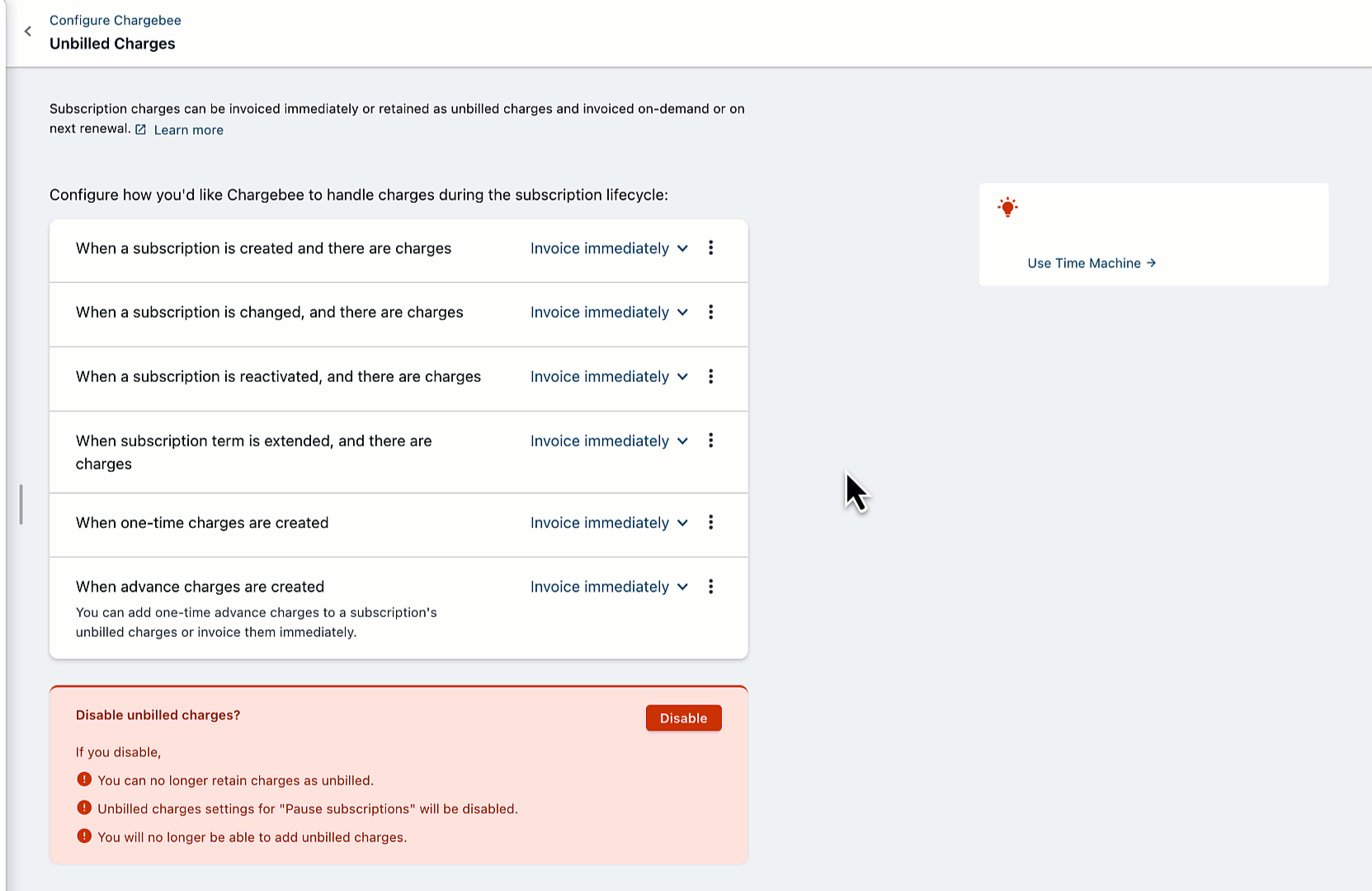This screenshot has width=1372, height=891.
Task: Open the Learn more link
Action: (188, 130)
